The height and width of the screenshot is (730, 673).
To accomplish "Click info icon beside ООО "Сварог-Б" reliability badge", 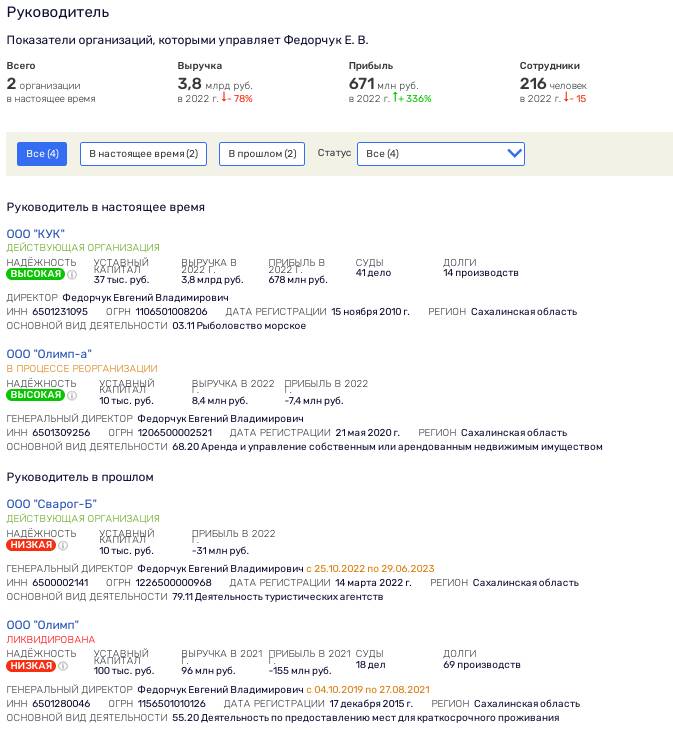I will (63, 546).
